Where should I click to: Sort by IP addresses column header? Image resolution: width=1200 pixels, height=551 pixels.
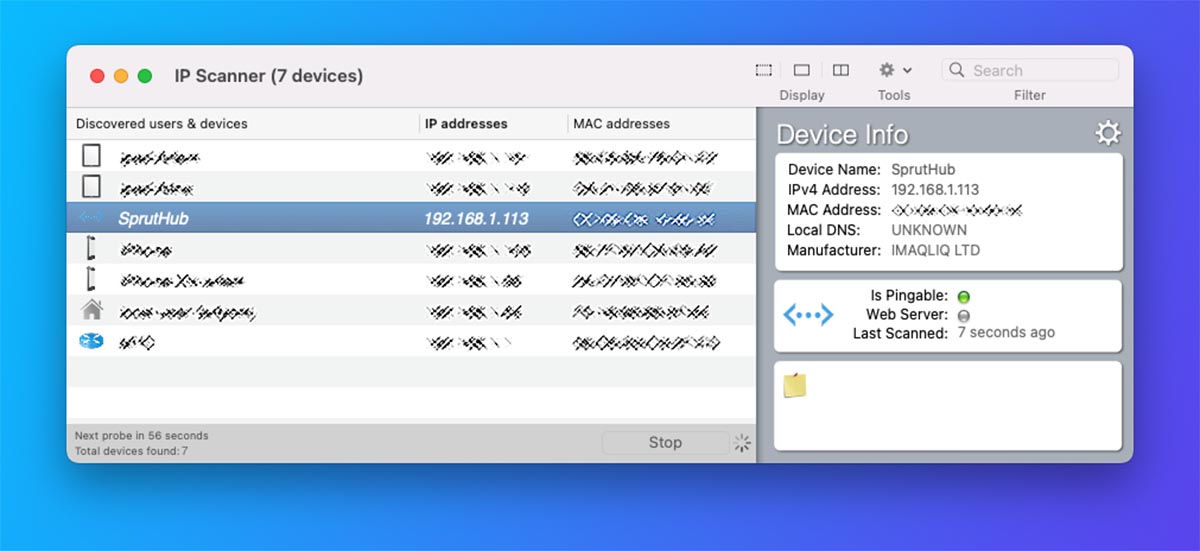tap(466, 124)
